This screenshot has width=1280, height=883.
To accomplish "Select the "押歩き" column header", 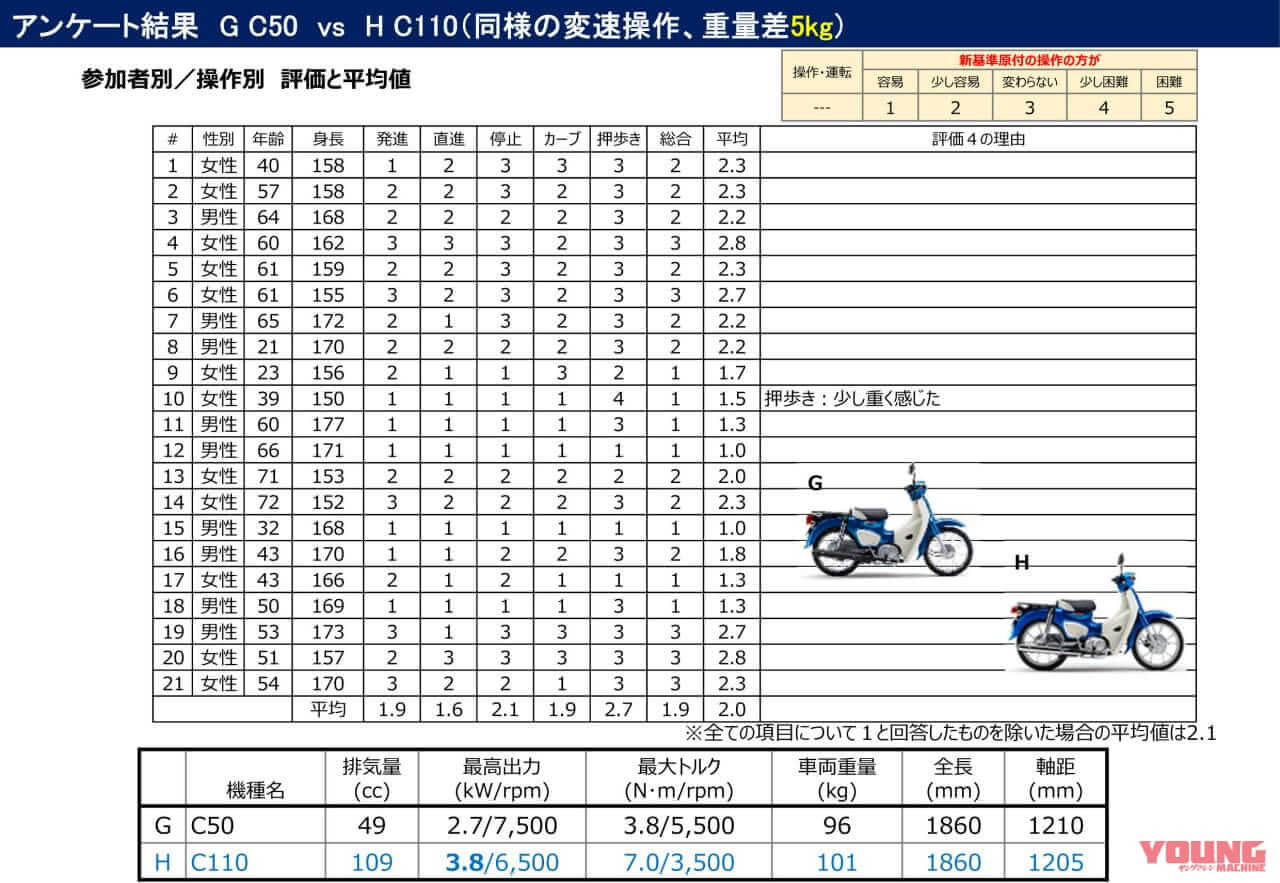I will pyautogui.click(x=620, y=140).
